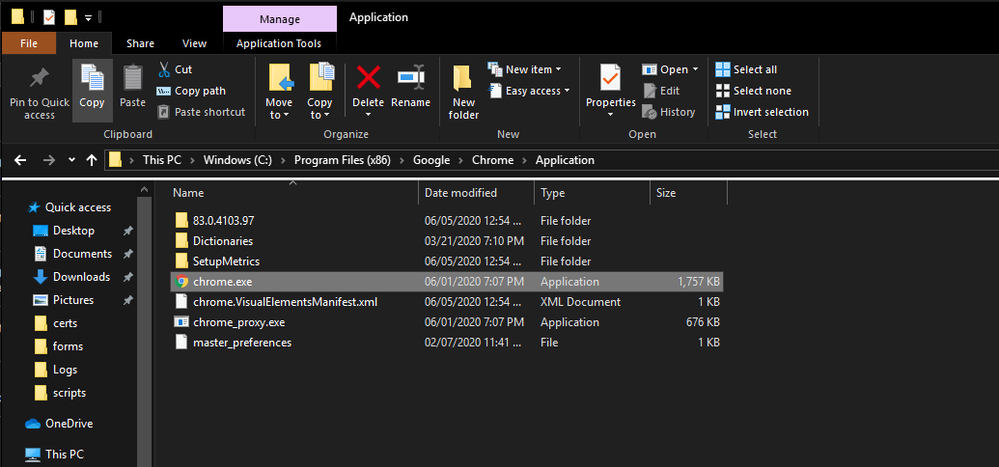Click the History button in the ribbon
Image resolution: width=999 pixels, height=467 pixels.
668,111
